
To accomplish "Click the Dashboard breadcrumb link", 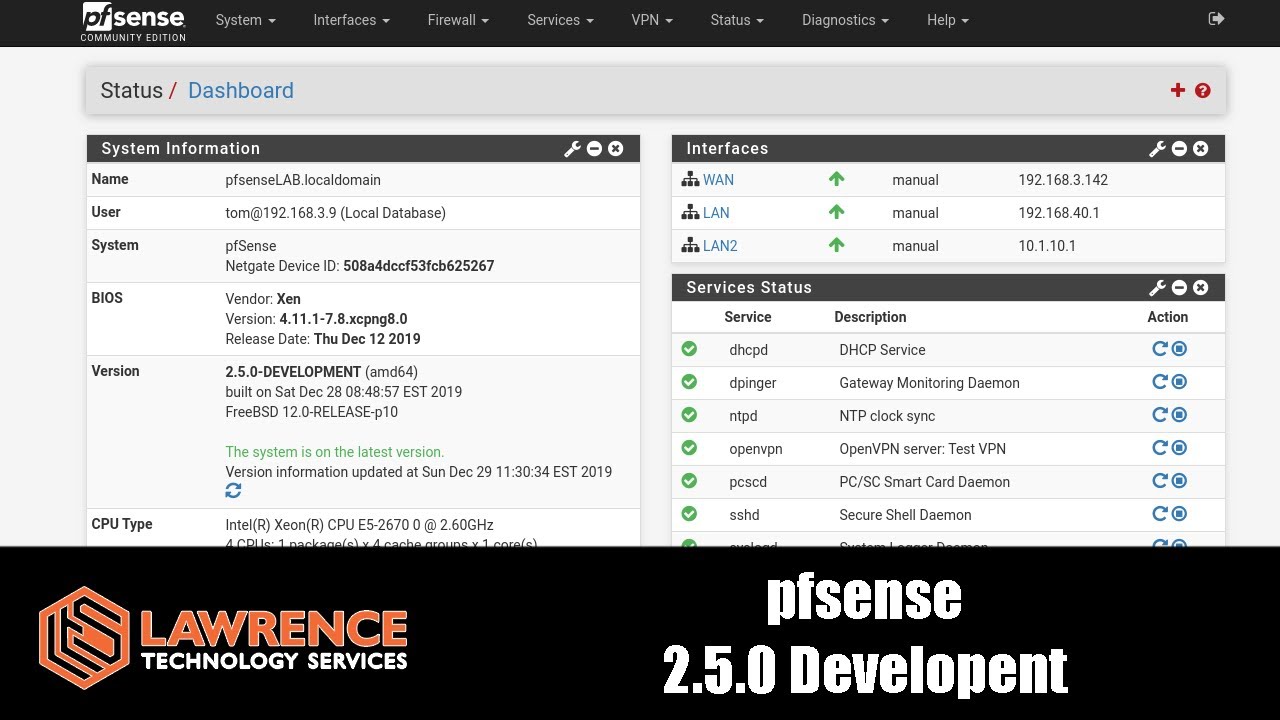I will pos(241,90).
